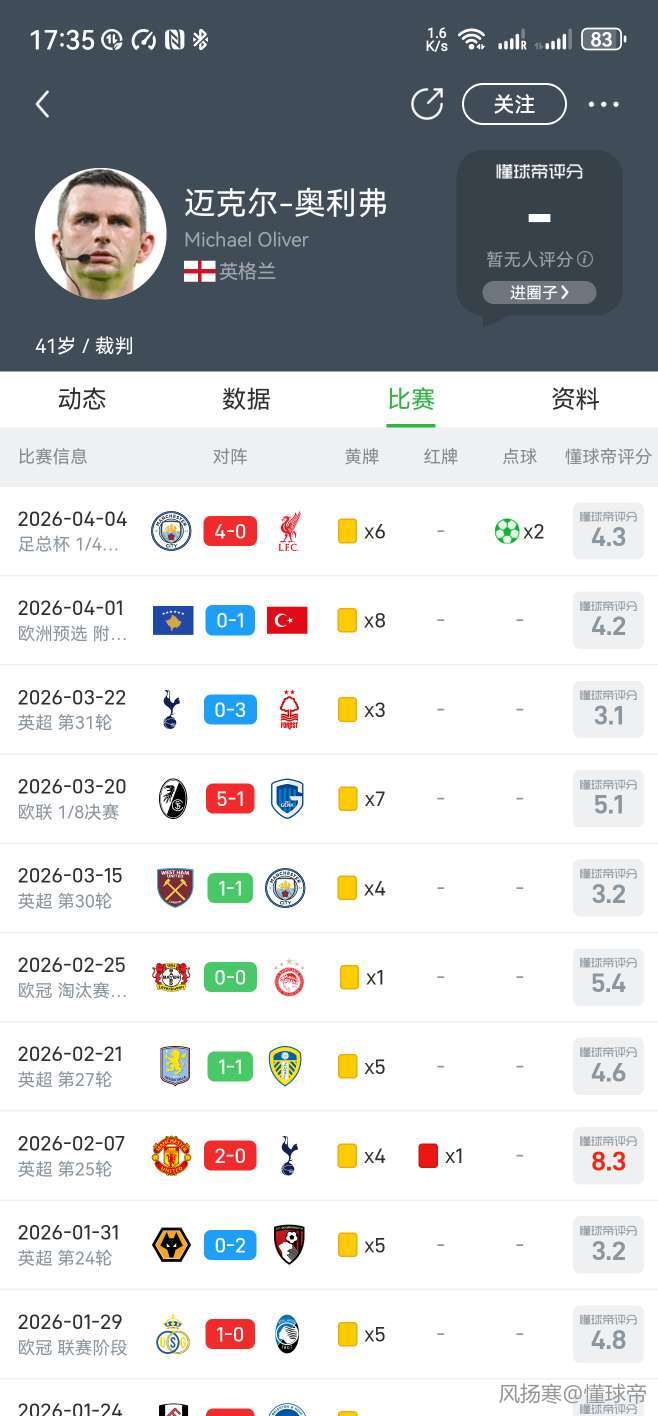This screenshot has width=658, height=1416.
Task: Tap the info icon next to 暂无人评分
Action: [585, 259]
